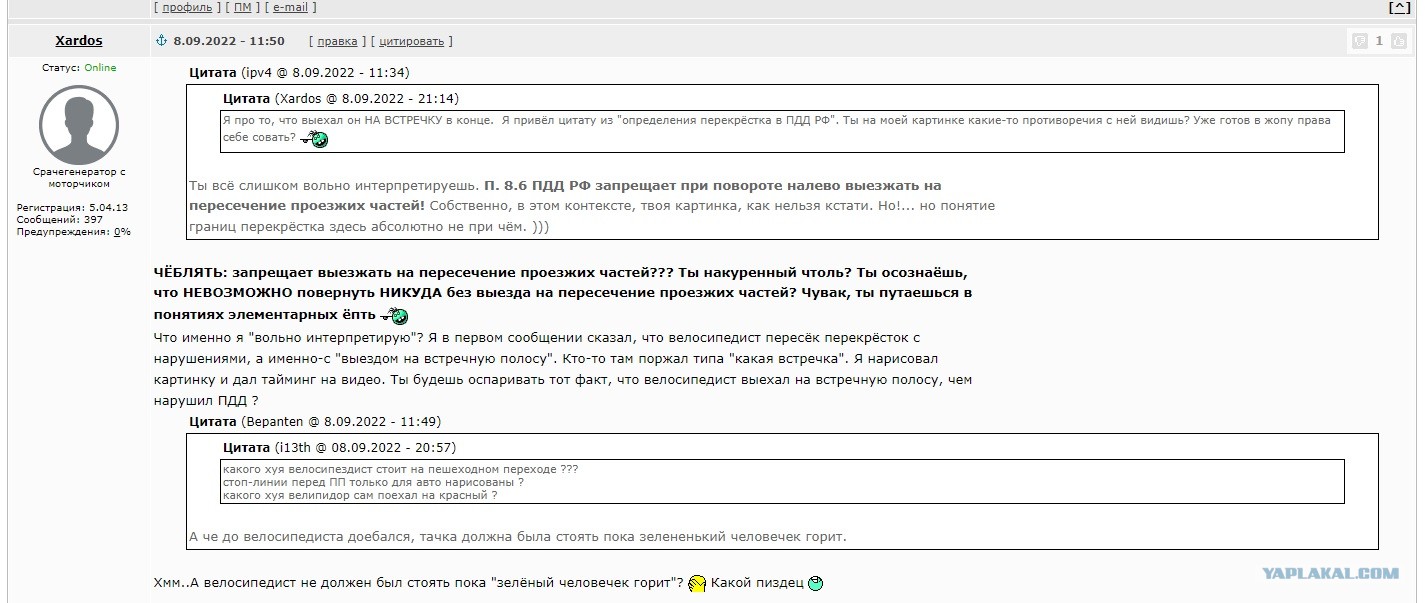Open the Xardos username link
The height and width of the screenshot is (603, 1425).
click(78, 41)
